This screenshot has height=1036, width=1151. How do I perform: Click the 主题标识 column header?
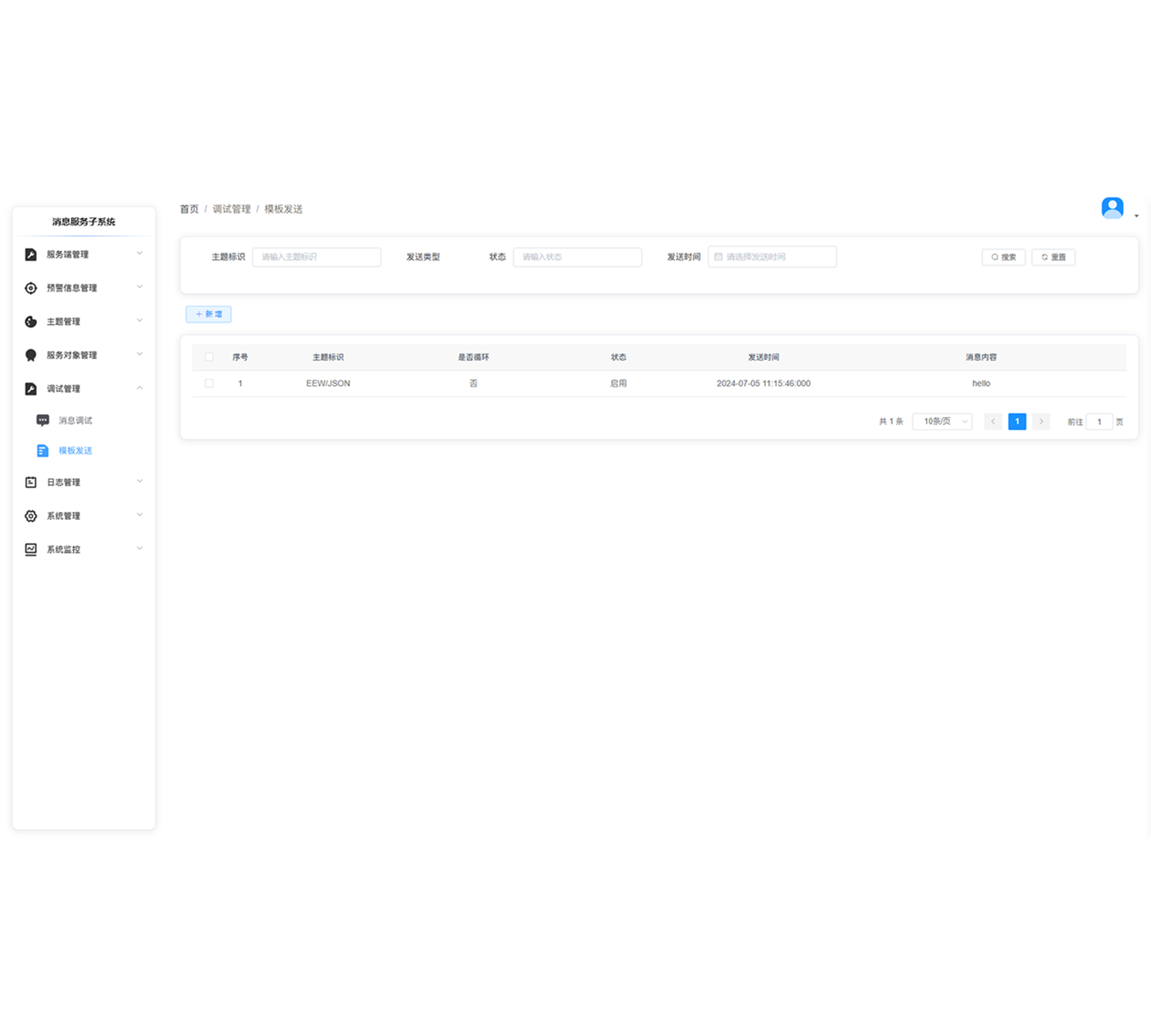[328, 357]
